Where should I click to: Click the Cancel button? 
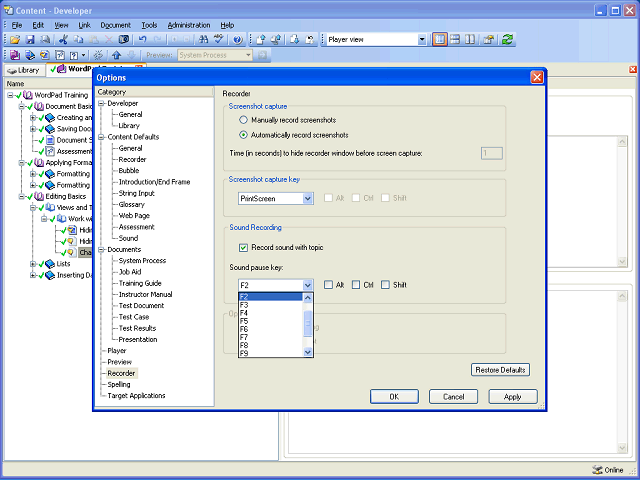[x=453, y=396]
